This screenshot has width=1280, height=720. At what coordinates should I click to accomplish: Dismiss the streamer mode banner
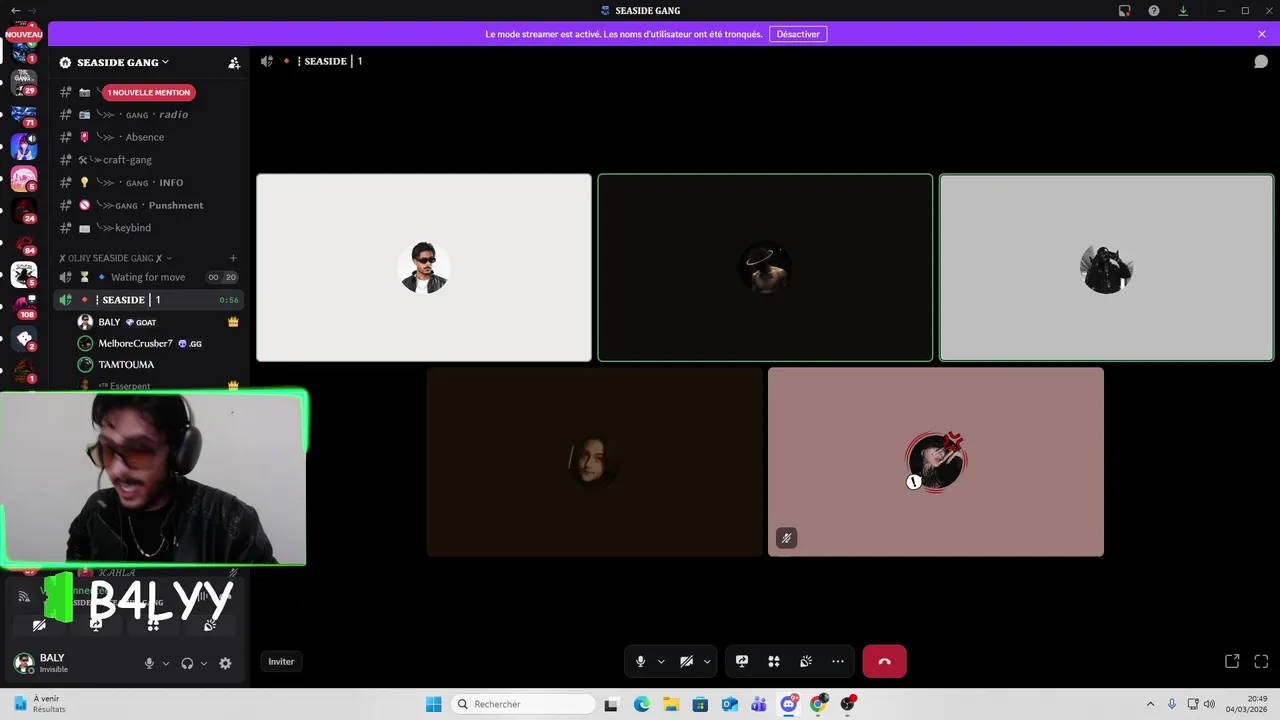pyautogui.click(x=1262, y=34)
